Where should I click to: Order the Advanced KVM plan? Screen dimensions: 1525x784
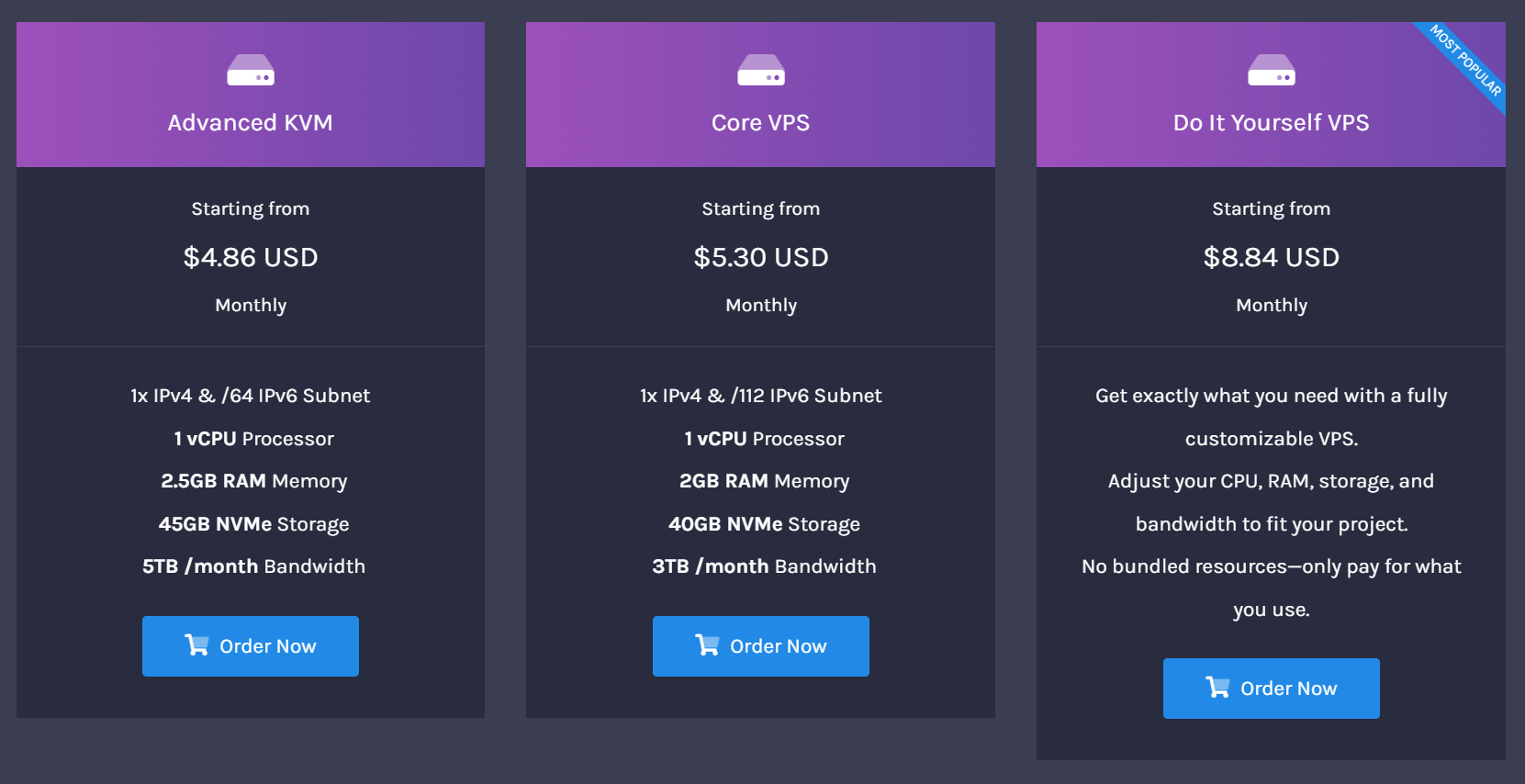[251, 646]
